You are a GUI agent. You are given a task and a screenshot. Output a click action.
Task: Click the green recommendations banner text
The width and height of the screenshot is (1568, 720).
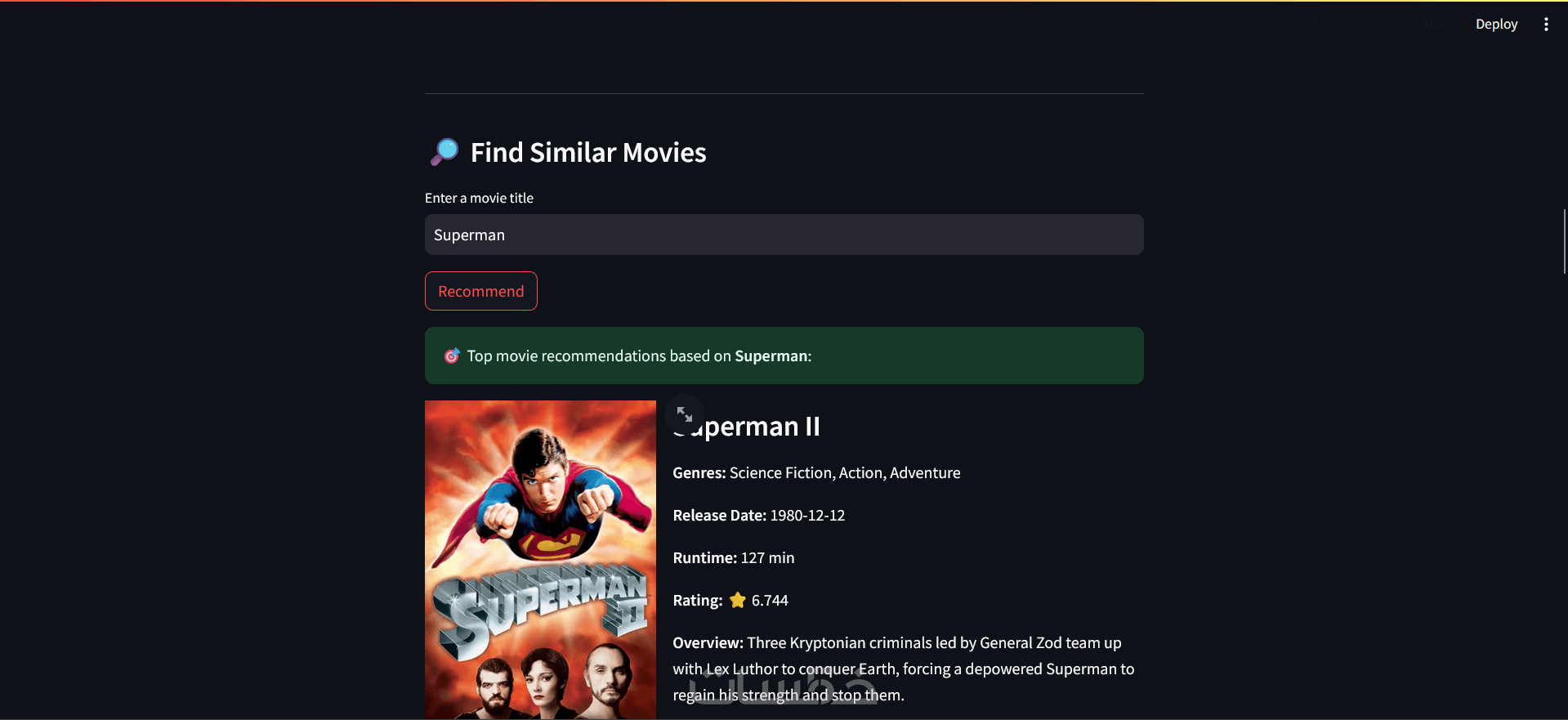point(639,356)
